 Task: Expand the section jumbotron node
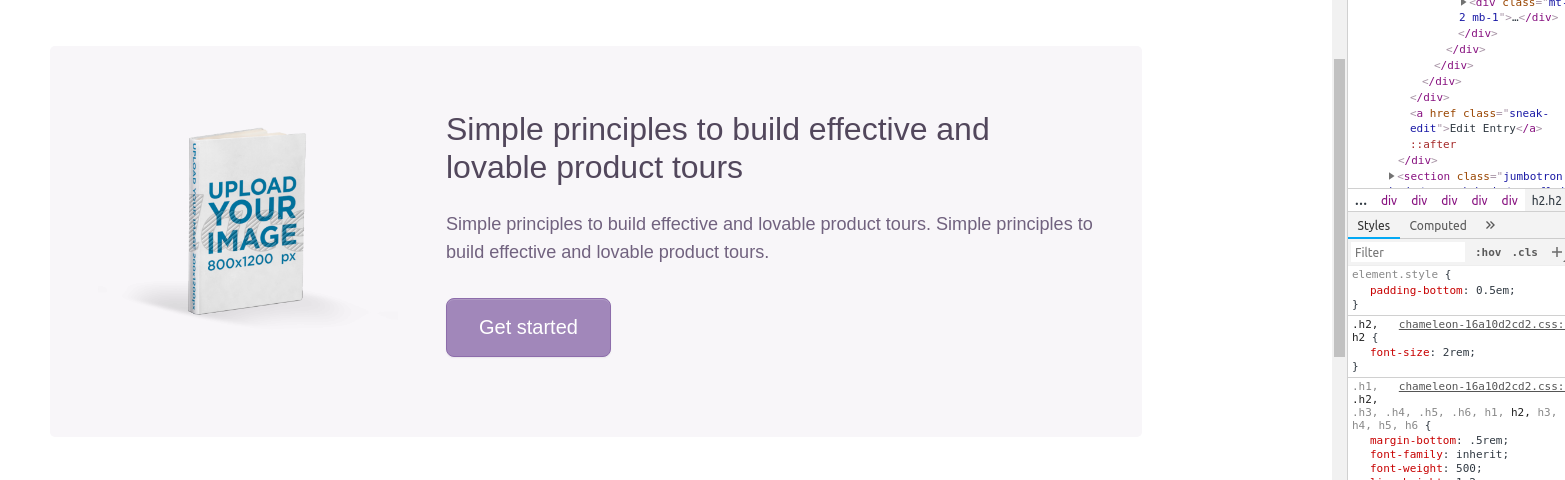[x=1392, y=176]
